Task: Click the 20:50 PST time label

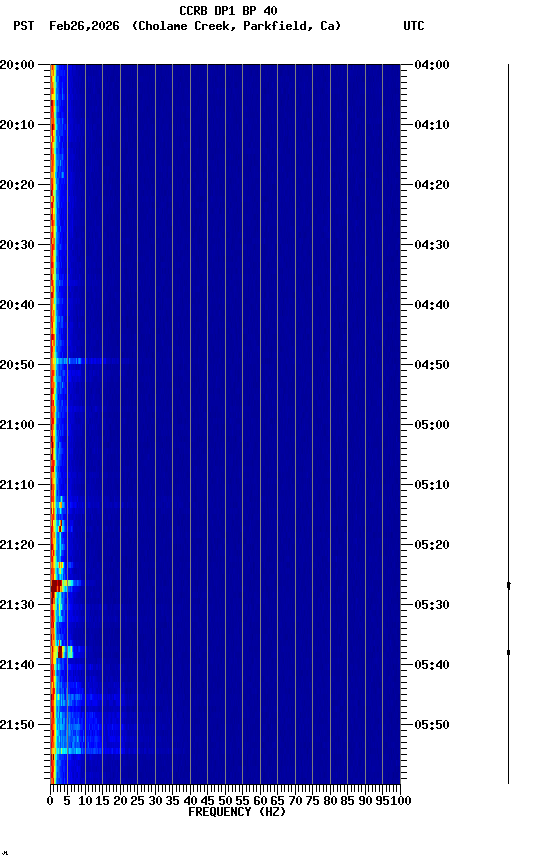Action: (17, 365)
